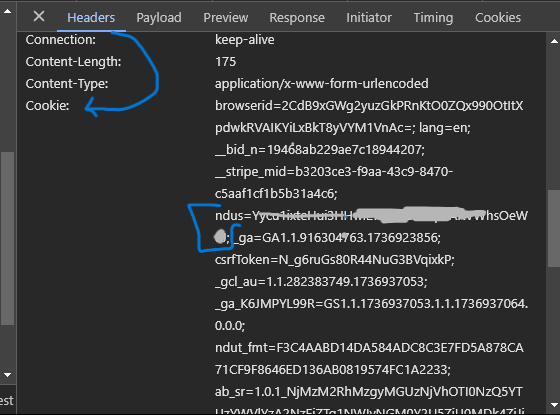Open the Preview tab

click(226, 18)
